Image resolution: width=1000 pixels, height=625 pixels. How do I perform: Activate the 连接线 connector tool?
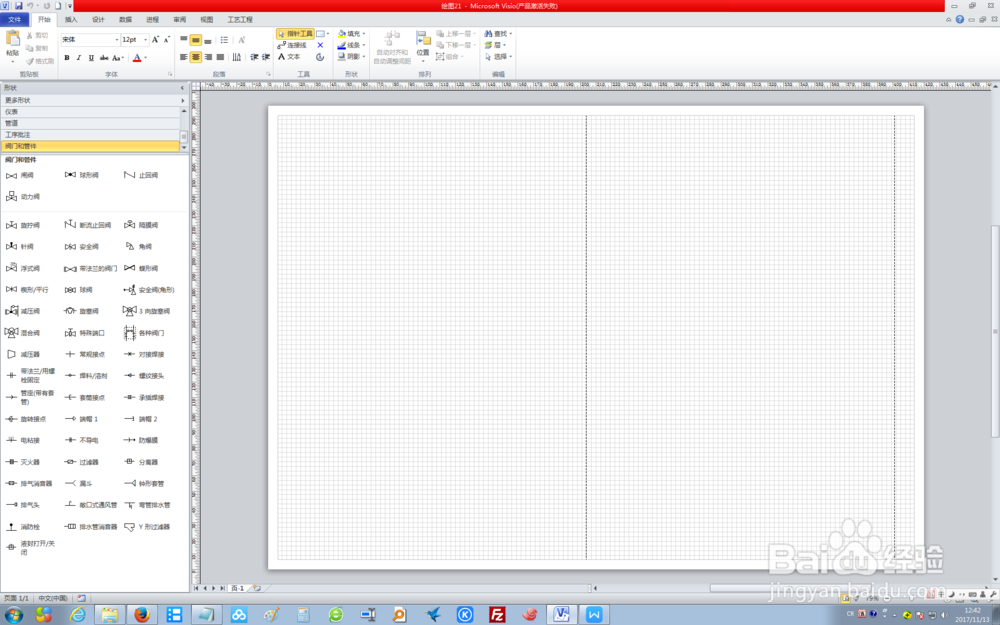point(293,45)
